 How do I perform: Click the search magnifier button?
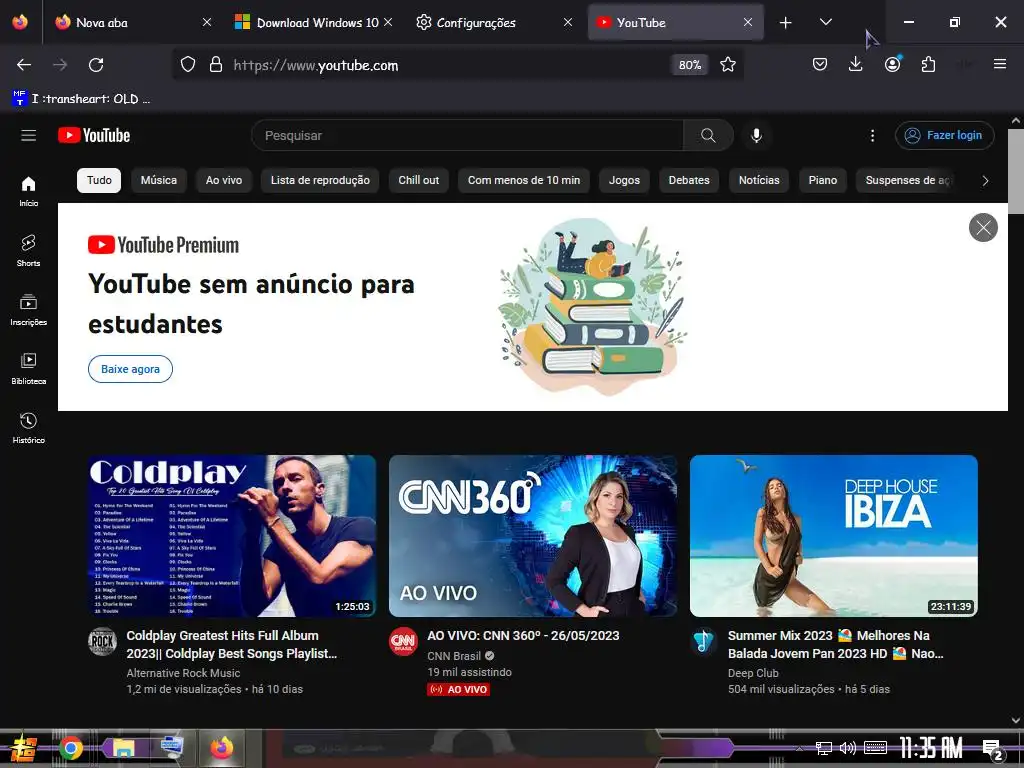pos(708,135)
